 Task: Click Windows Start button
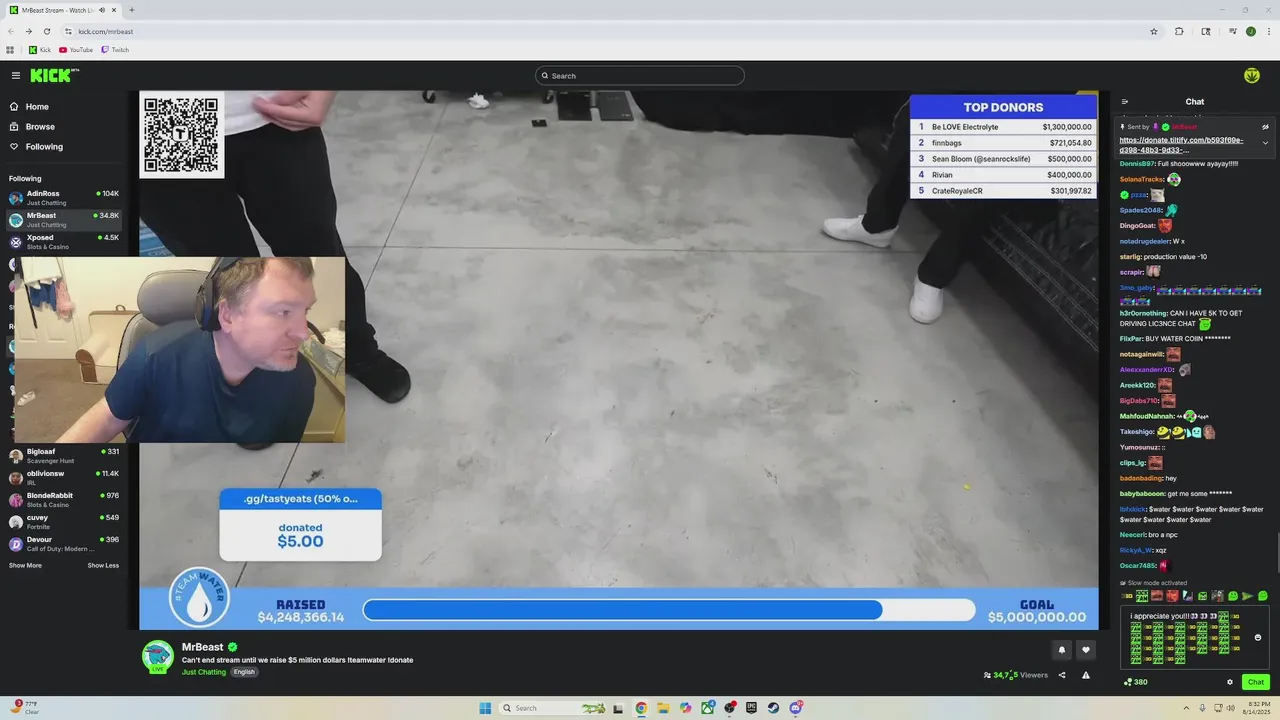tap(485, 708)
